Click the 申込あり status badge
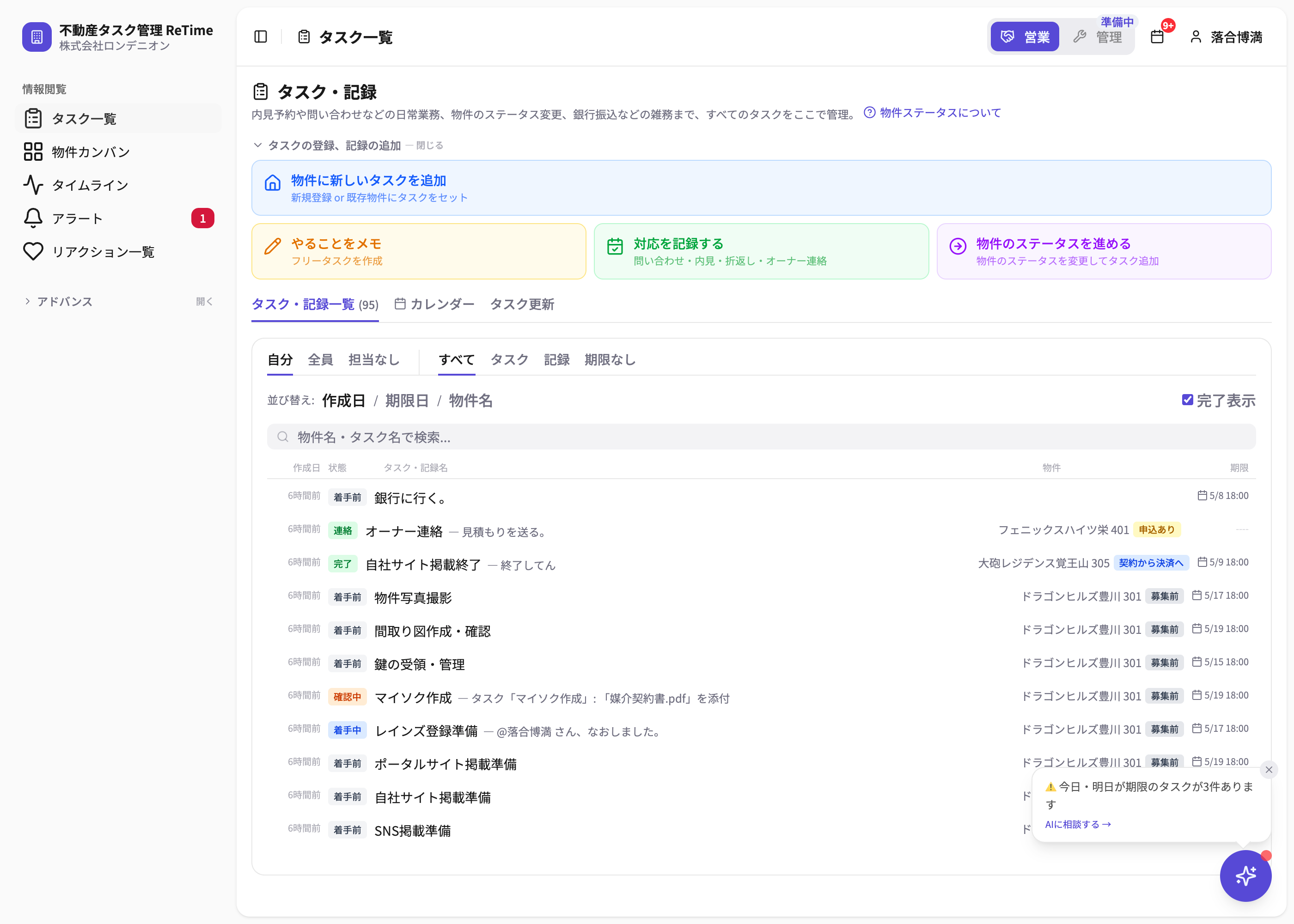 tap(1157, 530)
